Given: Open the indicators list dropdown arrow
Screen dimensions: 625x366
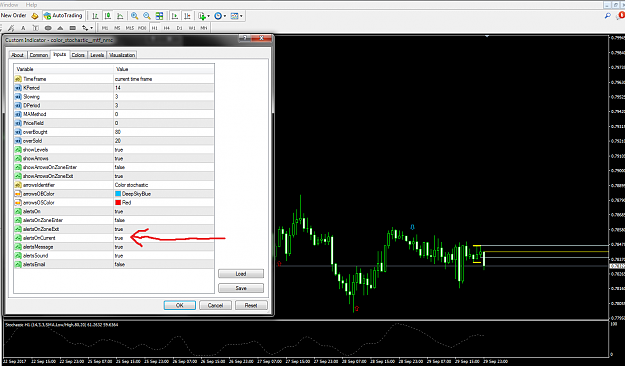Looking at the screenshot, I should pos(208,16).
